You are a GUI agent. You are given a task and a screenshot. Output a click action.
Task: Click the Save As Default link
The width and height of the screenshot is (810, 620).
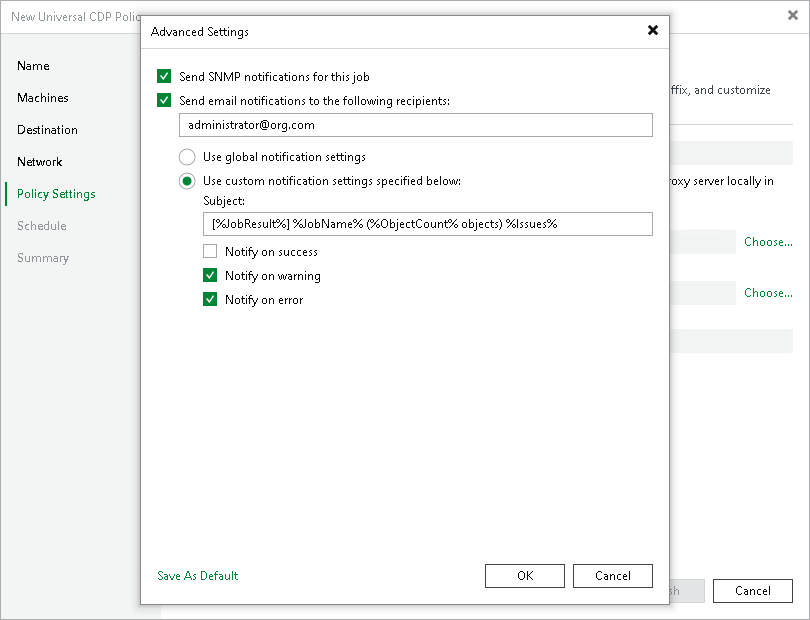197,576
